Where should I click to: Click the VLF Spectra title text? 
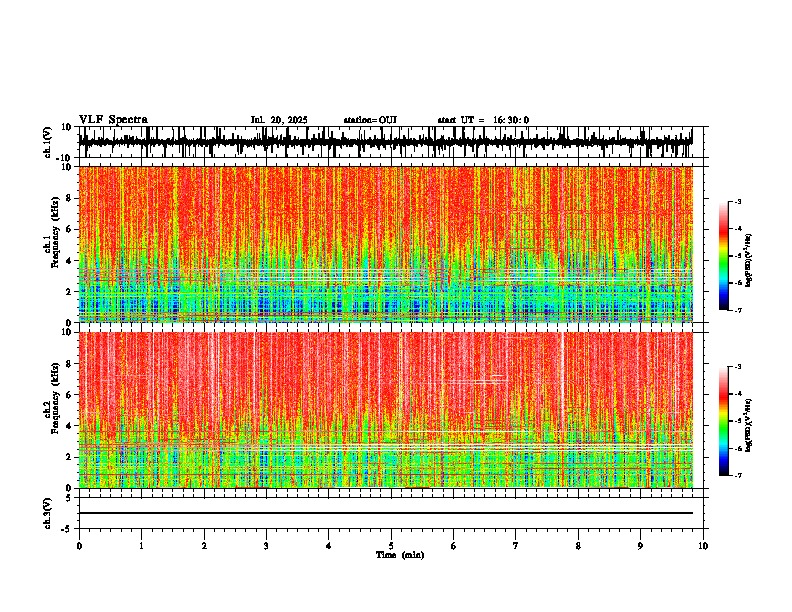click(x=113, y=120)
